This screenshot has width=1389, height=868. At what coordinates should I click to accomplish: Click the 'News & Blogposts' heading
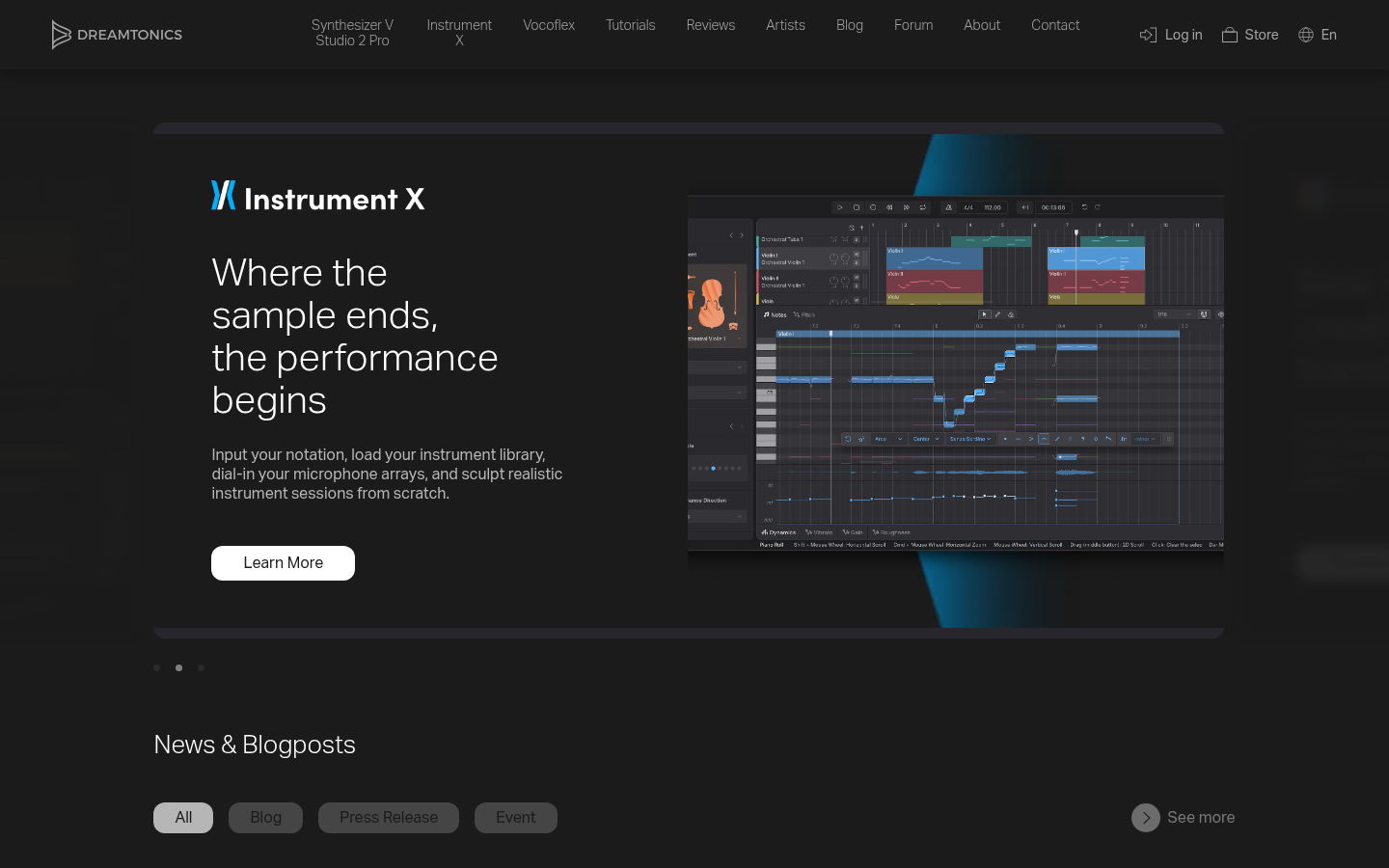coord(255,745)
